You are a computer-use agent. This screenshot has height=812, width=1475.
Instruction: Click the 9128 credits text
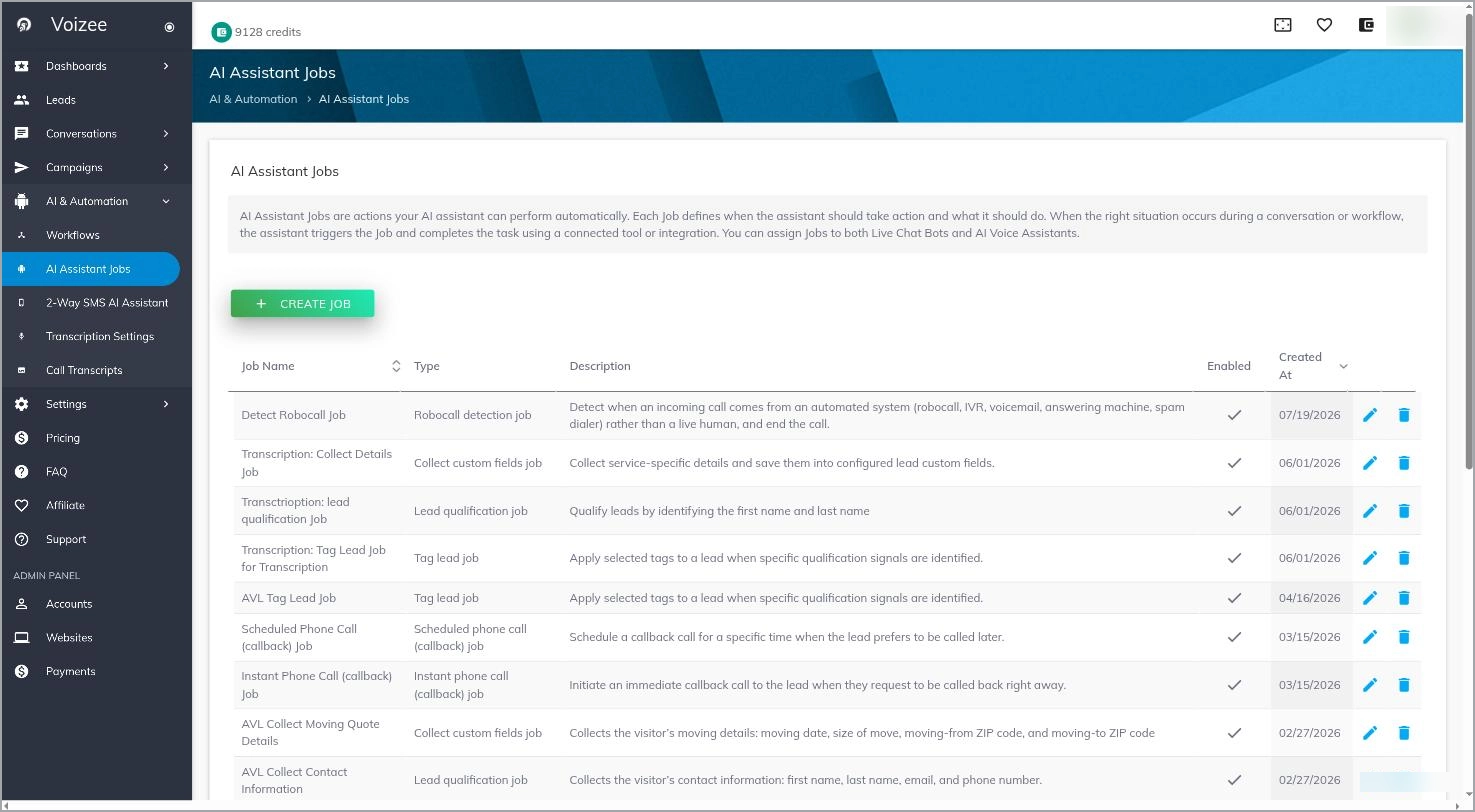[268, 32]
